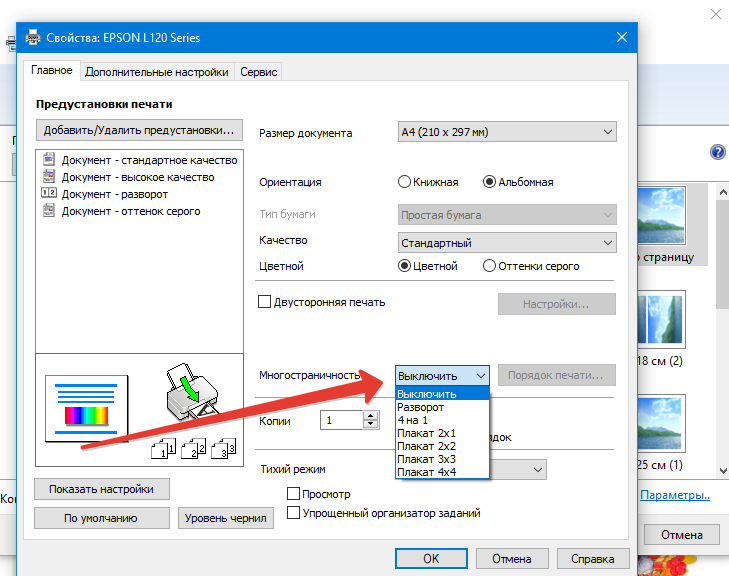Viewport: 729px width, 576px height.
Task: Open the Параметры link in background window
Action: (675, 495)
